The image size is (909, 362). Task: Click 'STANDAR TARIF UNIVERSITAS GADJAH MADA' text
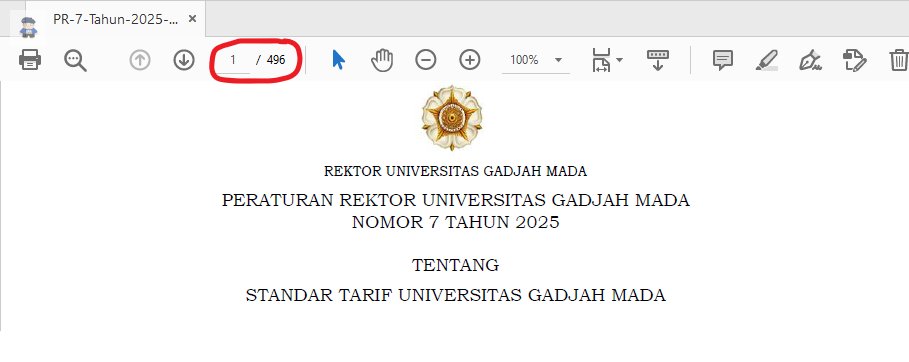click(456, 295)
